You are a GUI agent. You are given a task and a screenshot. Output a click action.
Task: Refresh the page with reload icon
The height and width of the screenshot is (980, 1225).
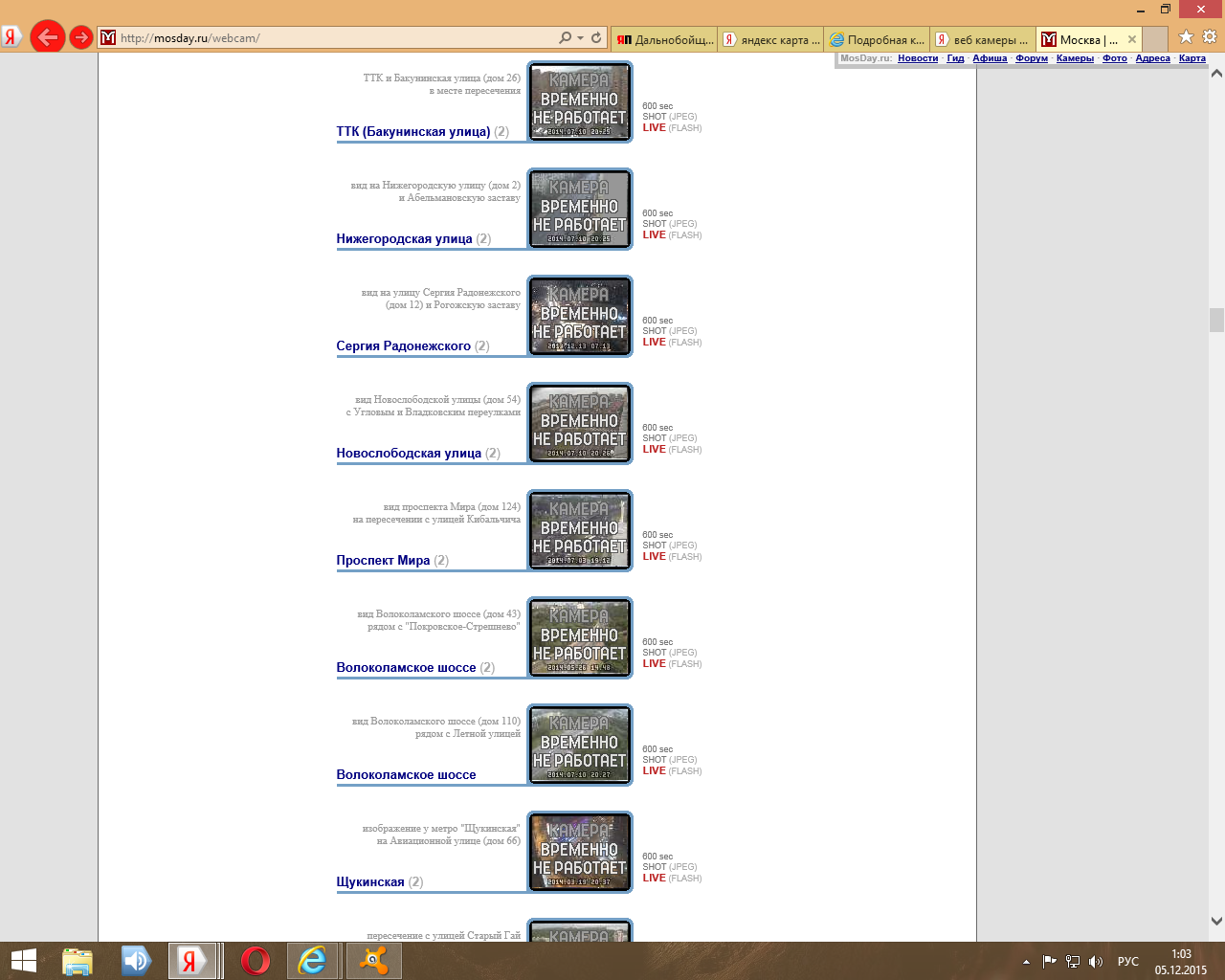click(596, 37)
